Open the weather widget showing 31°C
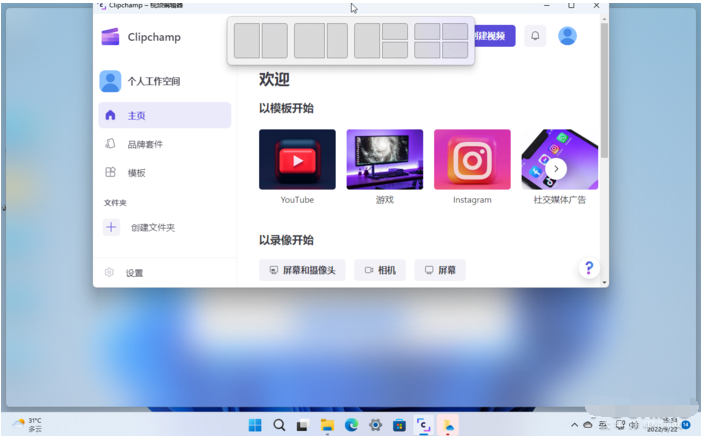Image resolution: width=702 pixels, height=436 pixels. (x=28, y=424)
